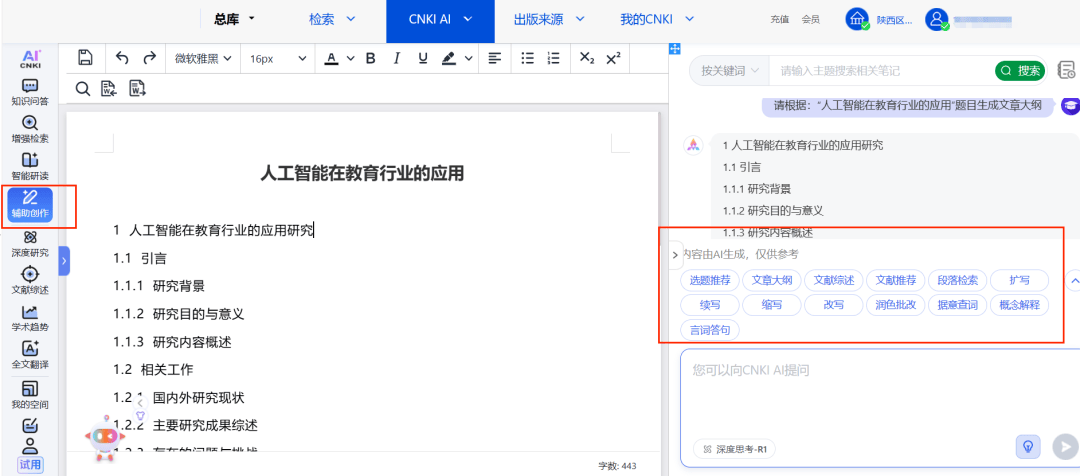Open 知识问答 in left sidebar
The height and width of the screenshot is (476, 1080).
[x=30, y=92]
